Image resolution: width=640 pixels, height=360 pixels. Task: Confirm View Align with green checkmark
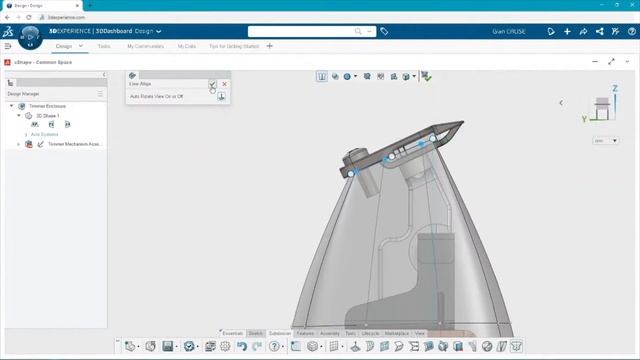tap(212, 84)
